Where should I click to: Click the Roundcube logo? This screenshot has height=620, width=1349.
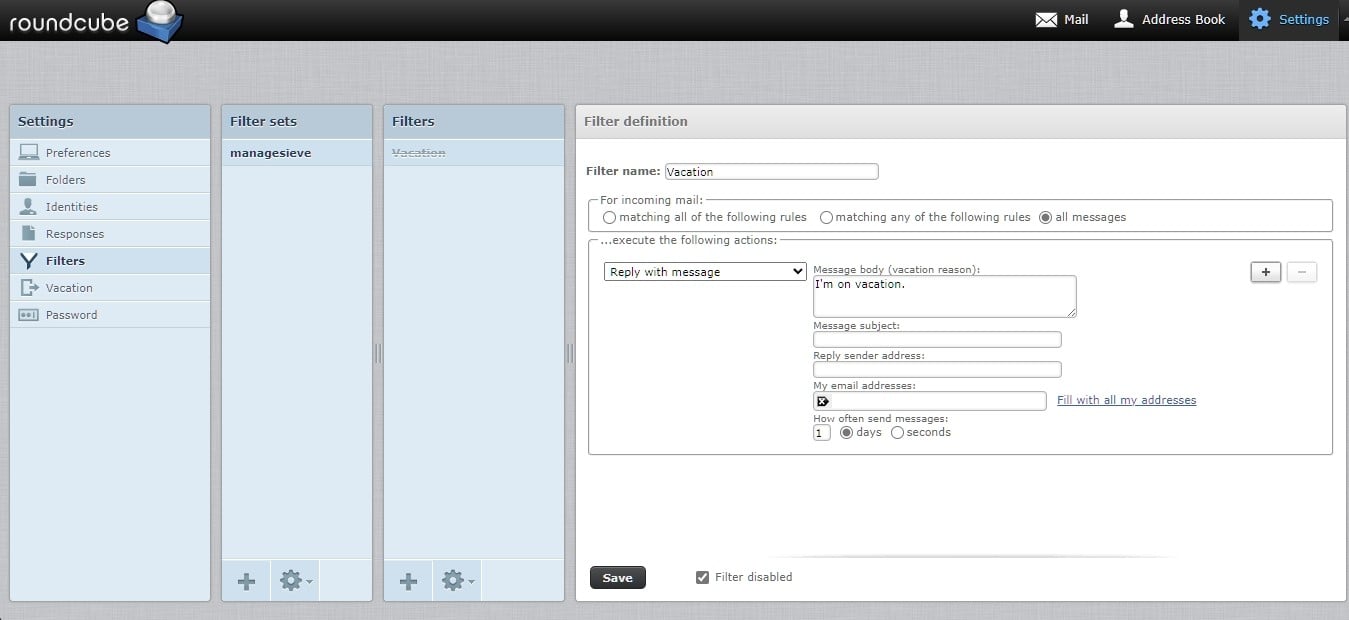point(96,21)
